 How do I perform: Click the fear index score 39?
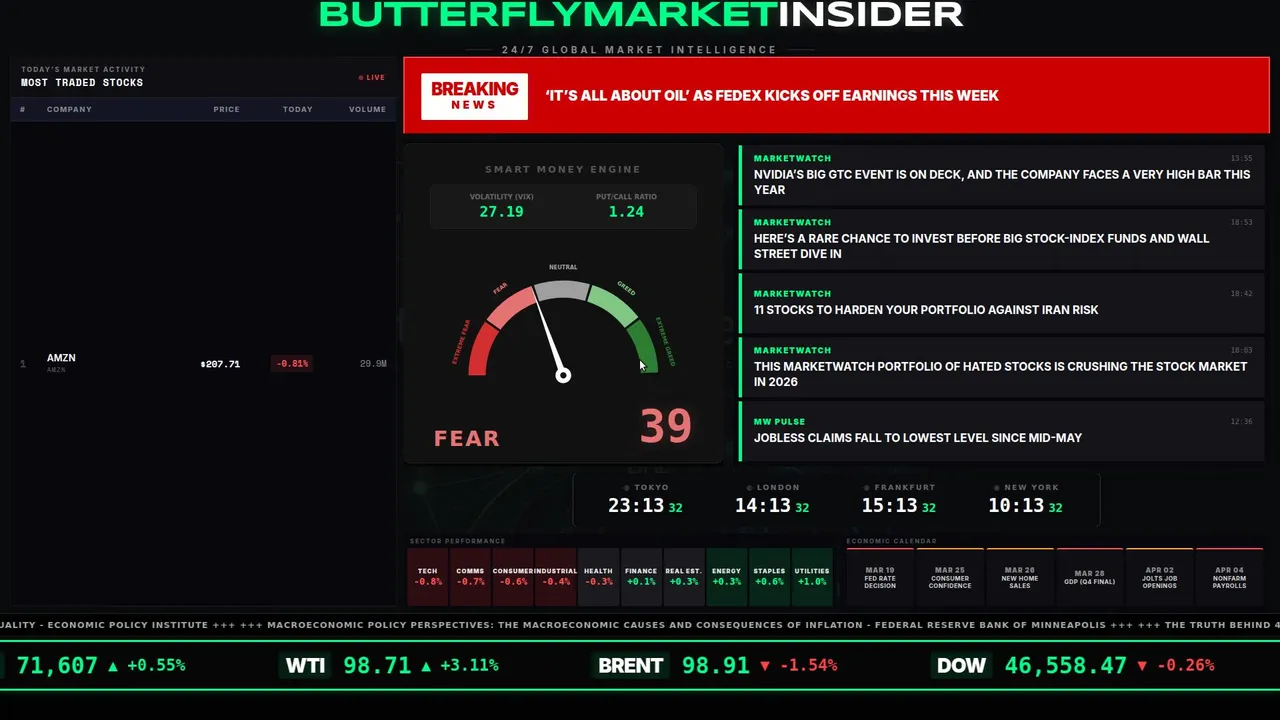[665, 427]
